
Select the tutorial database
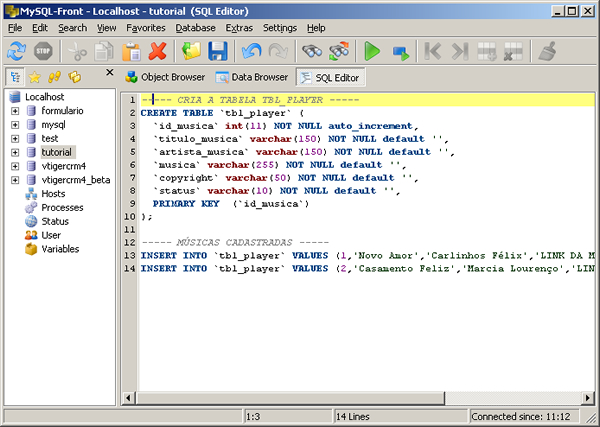(x=57, y=152)
